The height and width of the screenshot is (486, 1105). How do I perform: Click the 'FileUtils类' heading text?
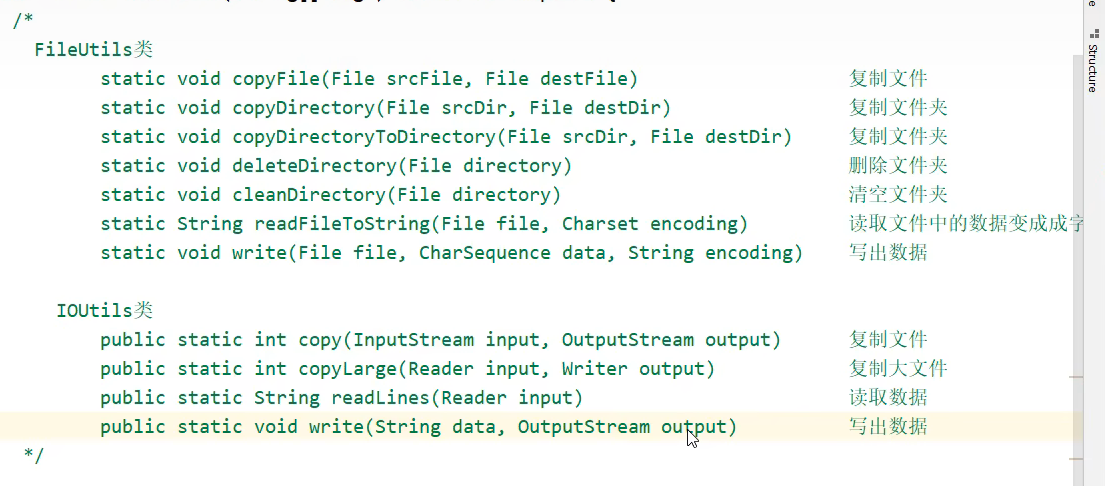(x=94, y=50)
